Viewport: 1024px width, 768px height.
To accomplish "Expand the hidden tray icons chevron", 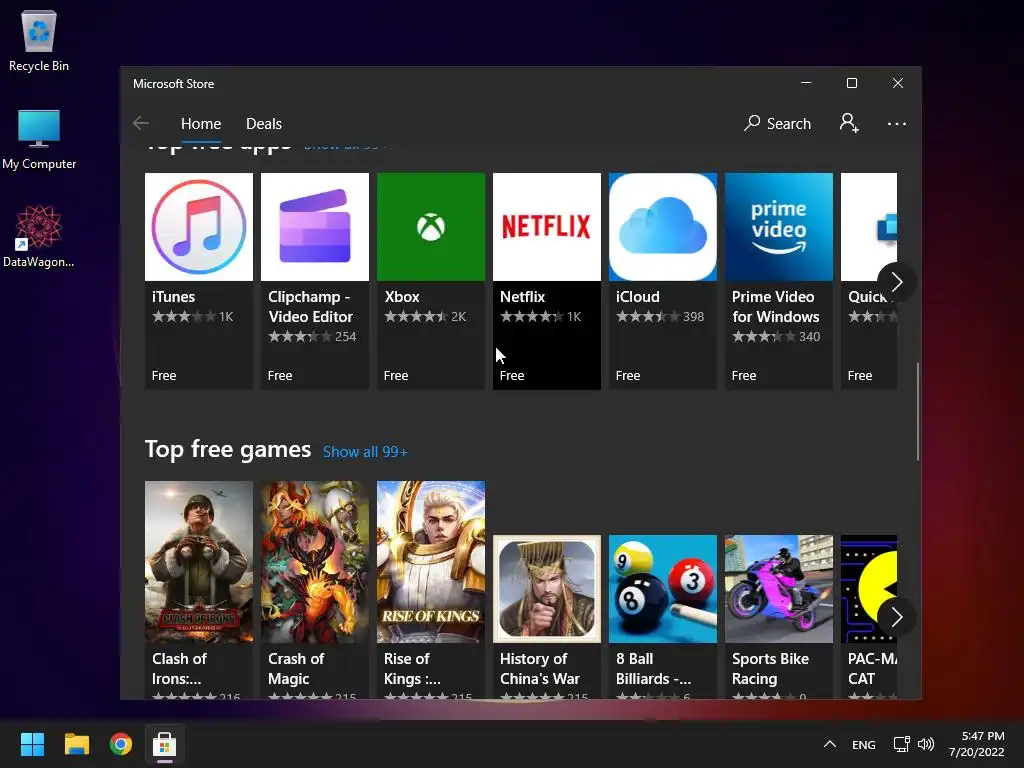I will (x=829, y=744).
